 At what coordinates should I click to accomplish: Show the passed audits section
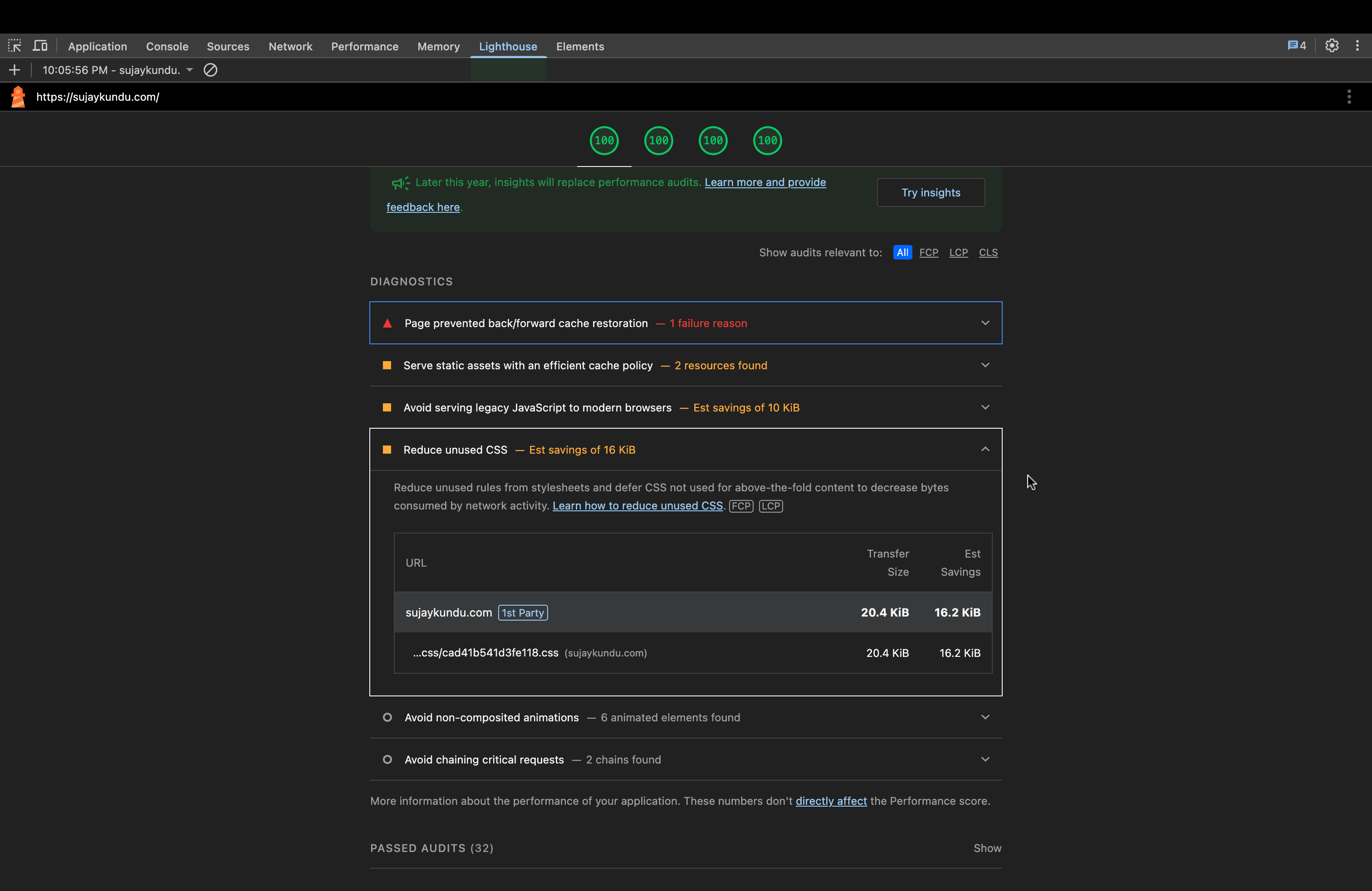[x=987, y=848]
